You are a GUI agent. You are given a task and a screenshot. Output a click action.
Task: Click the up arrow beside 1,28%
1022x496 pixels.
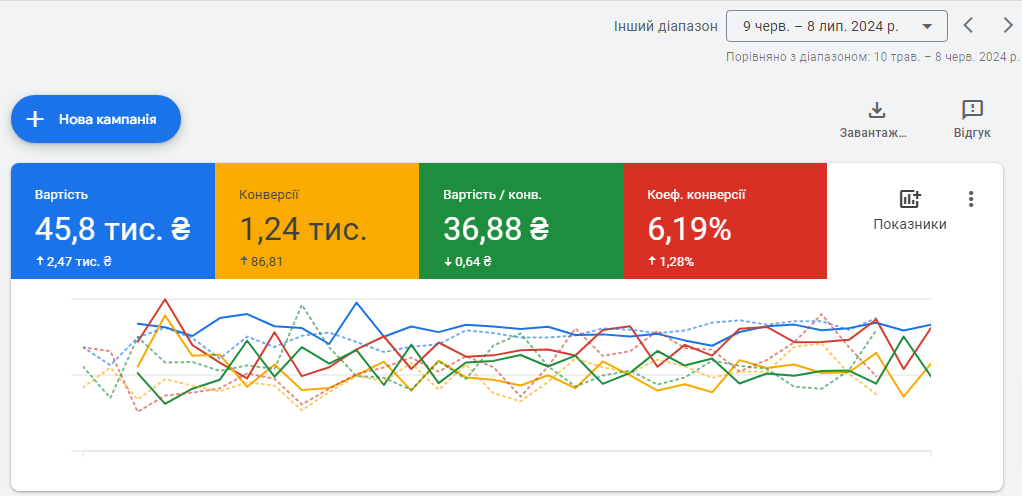click(651, 262)
